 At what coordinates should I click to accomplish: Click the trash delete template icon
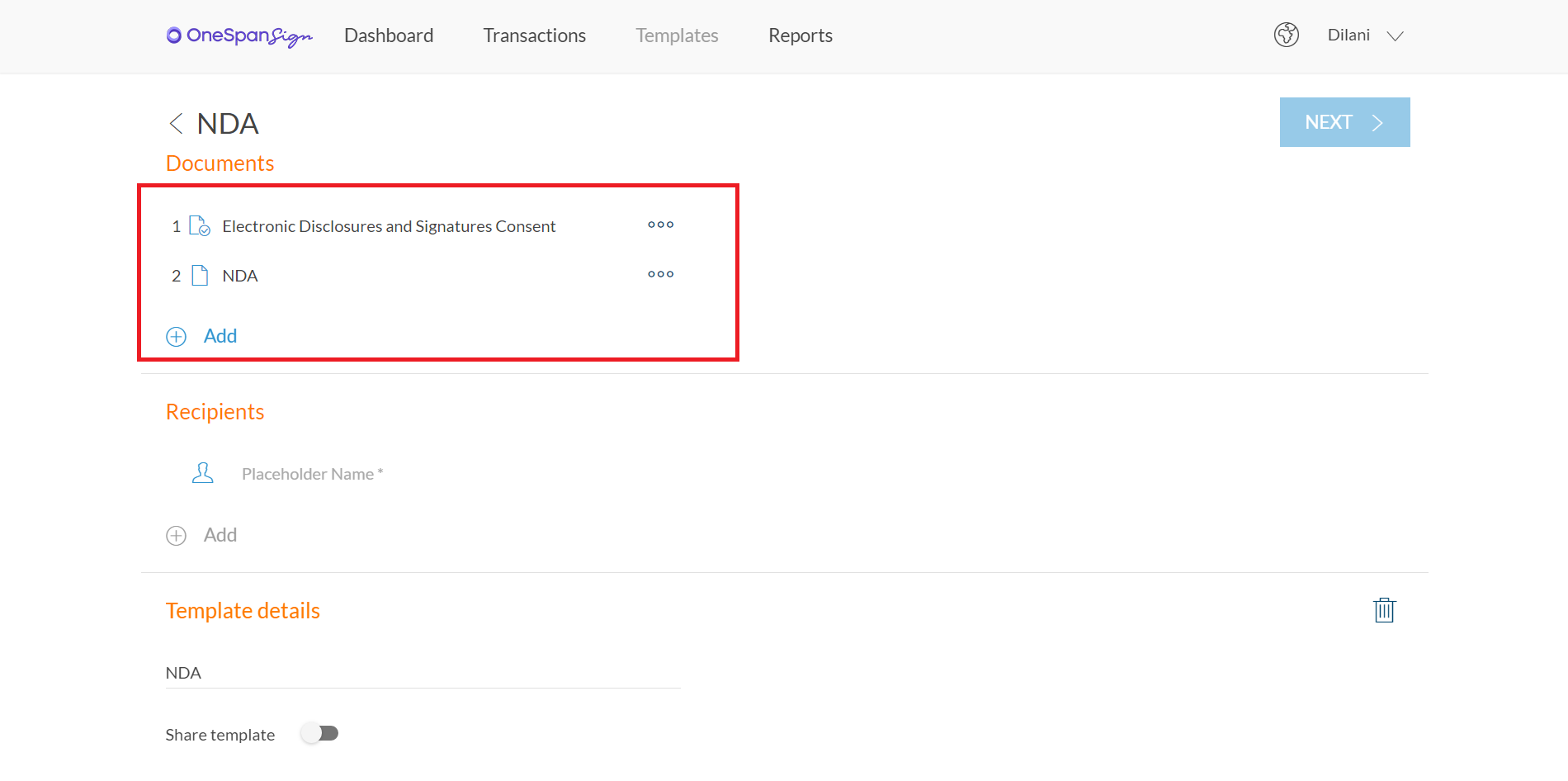(x=1384, y=610)
